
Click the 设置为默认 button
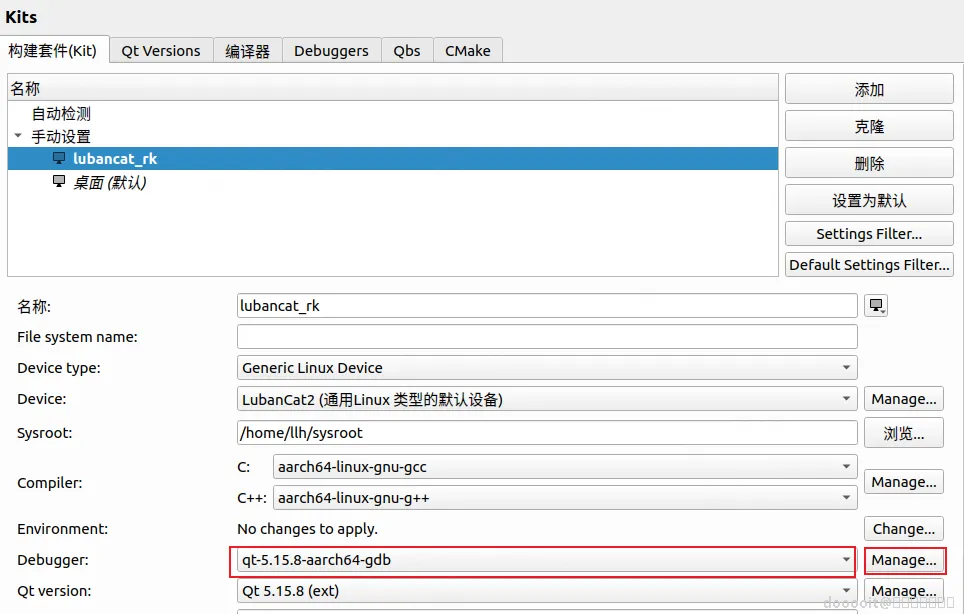[x=869, y=200]
